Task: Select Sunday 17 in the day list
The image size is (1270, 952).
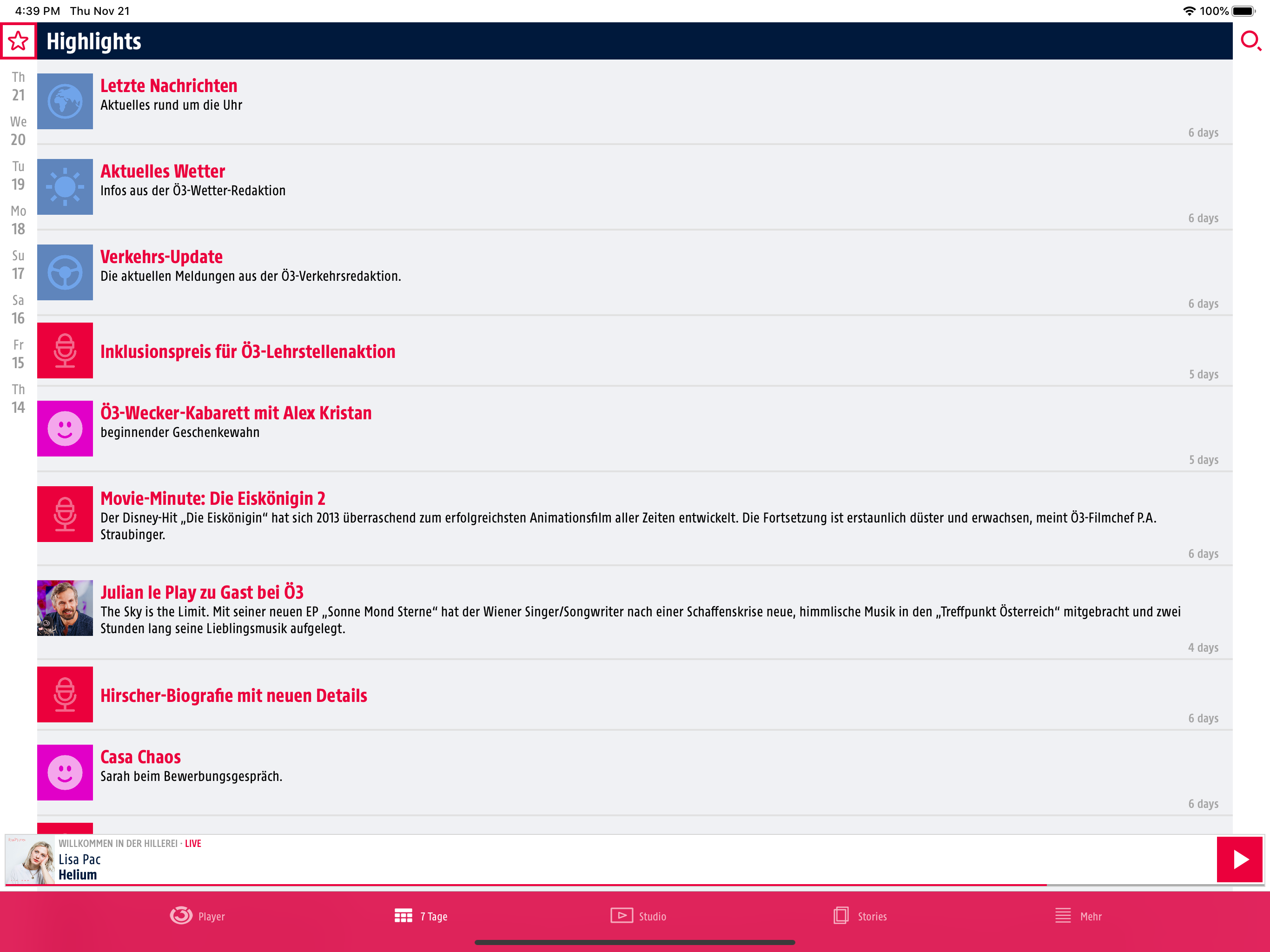Action: coord(19,264)
